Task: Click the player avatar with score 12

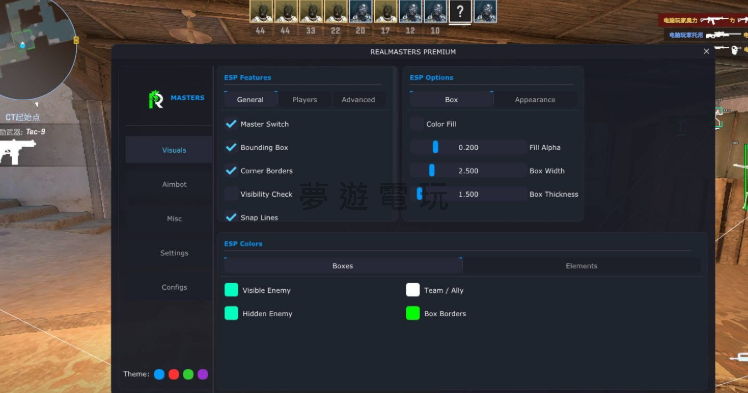Action: (410, 11)
